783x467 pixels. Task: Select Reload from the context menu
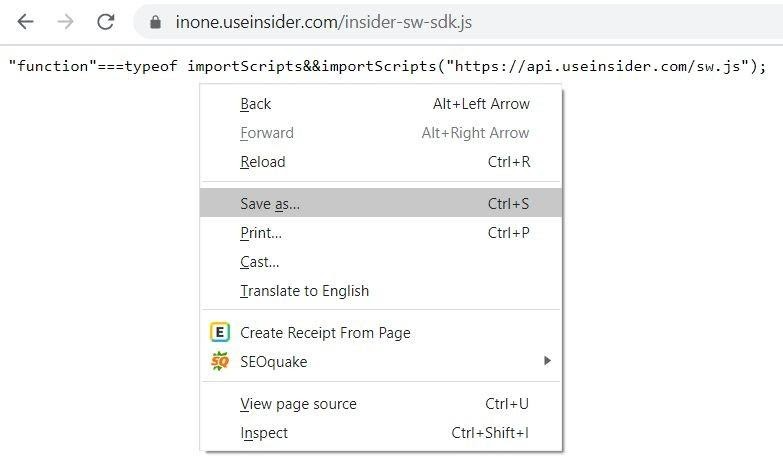(x=263, y=162)
